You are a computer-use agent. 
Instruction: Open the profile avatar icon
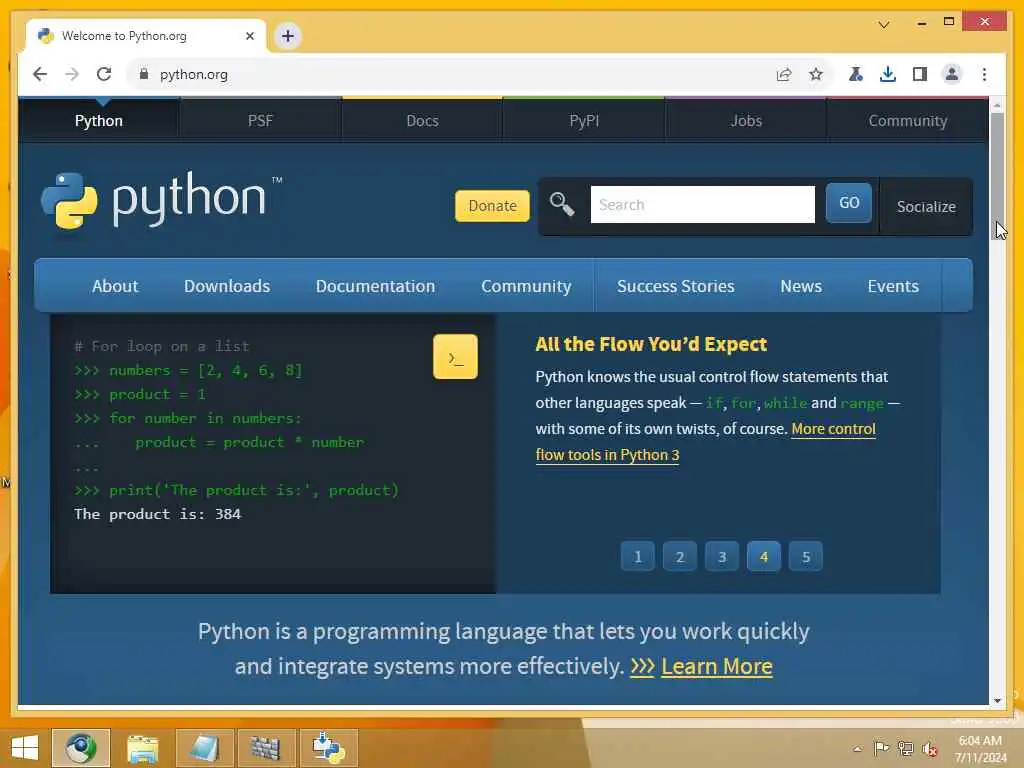[952, 74]
